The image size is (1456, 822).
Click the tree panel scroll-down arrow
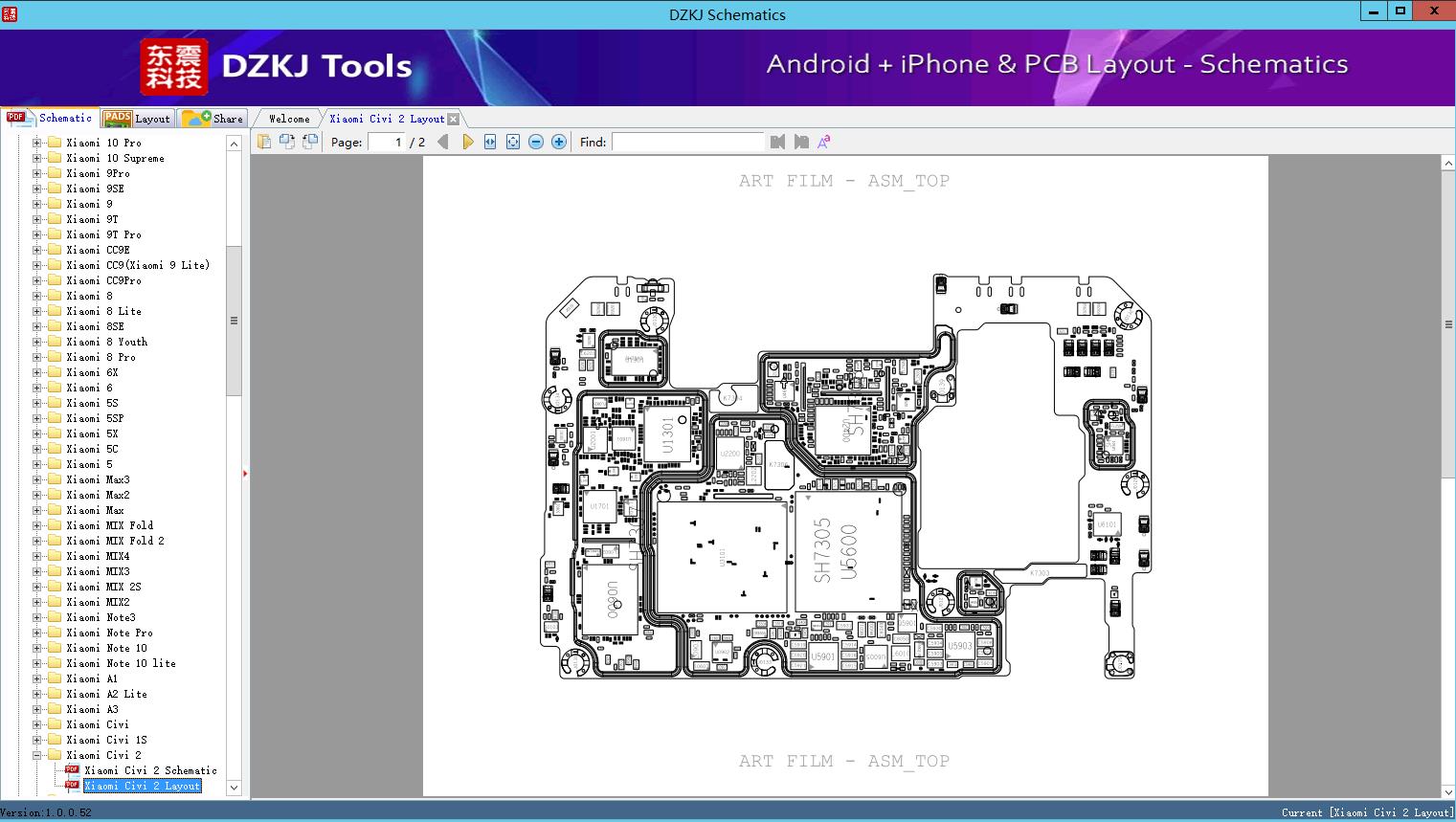click(x=234, y=789)
